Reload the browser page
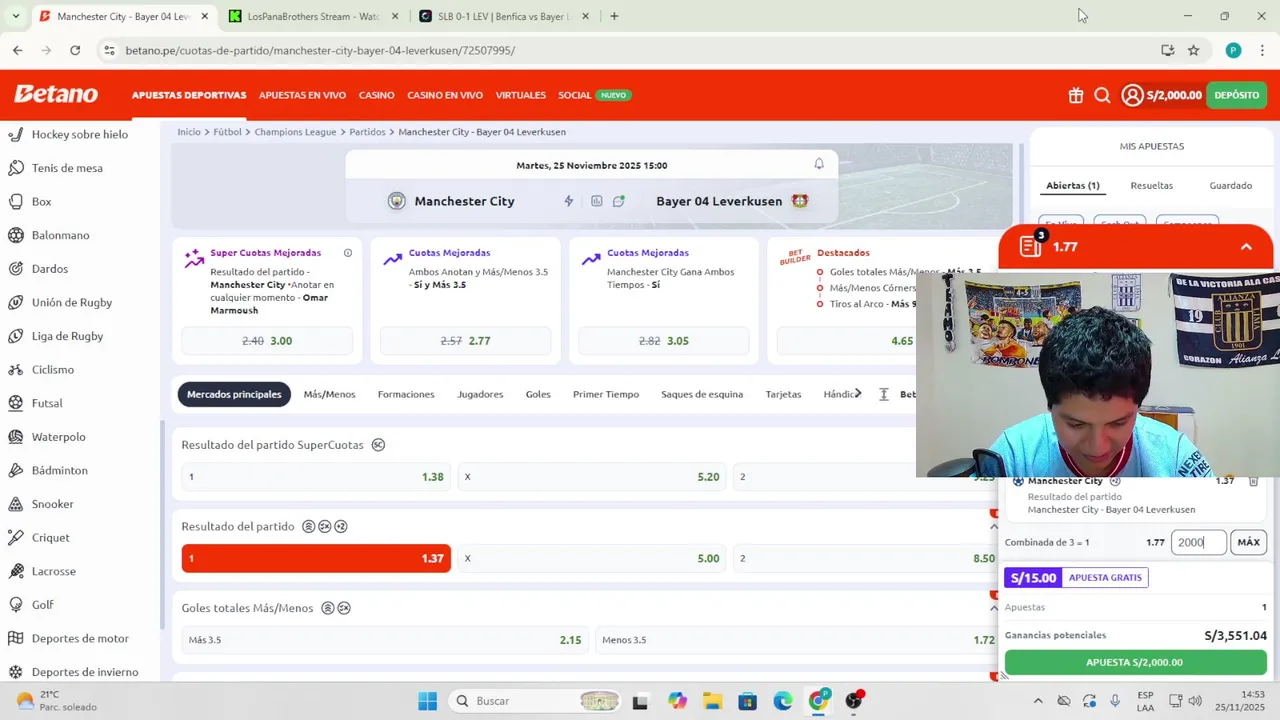The width and height of the screenshot is (1280, 720). pos(75,50)
